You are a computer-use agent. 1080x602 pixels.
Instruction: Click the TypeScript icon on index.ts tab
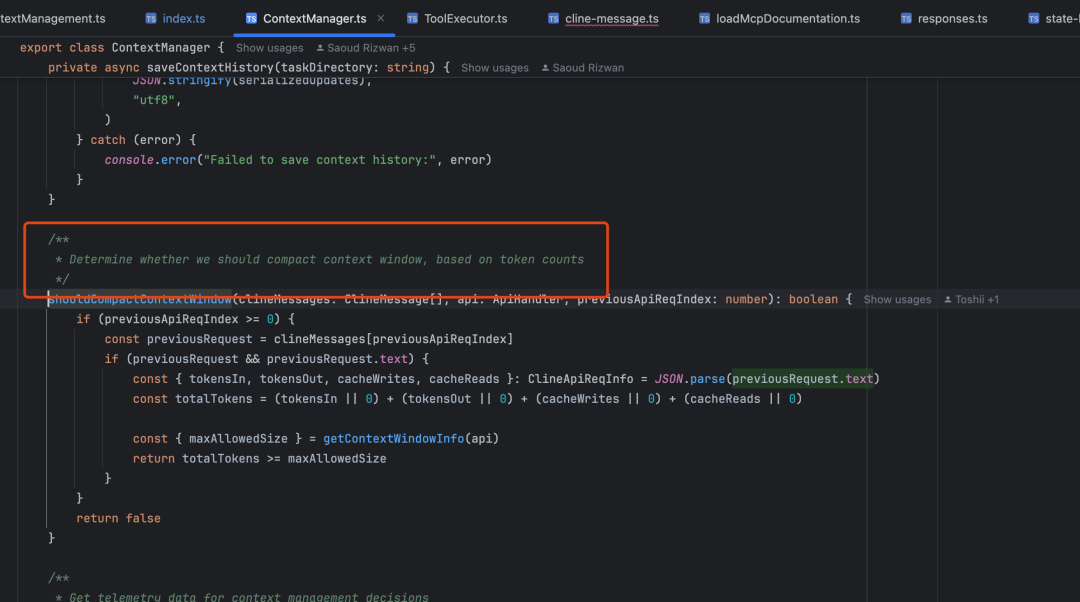(151, 19)
